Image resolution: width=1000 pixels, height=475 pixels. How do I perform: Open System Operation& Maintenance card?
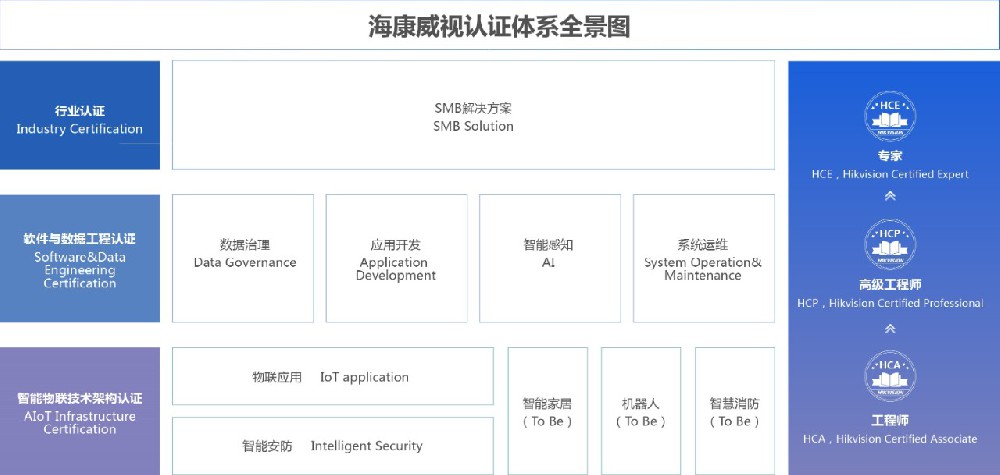click(x=703, y=258)
